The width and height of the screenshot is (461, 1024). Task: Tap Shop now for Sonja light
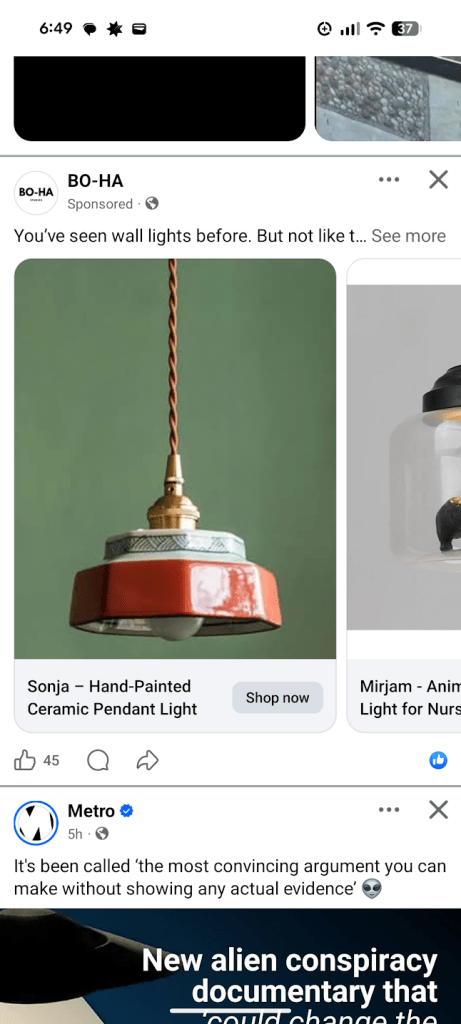coord(278,697)
